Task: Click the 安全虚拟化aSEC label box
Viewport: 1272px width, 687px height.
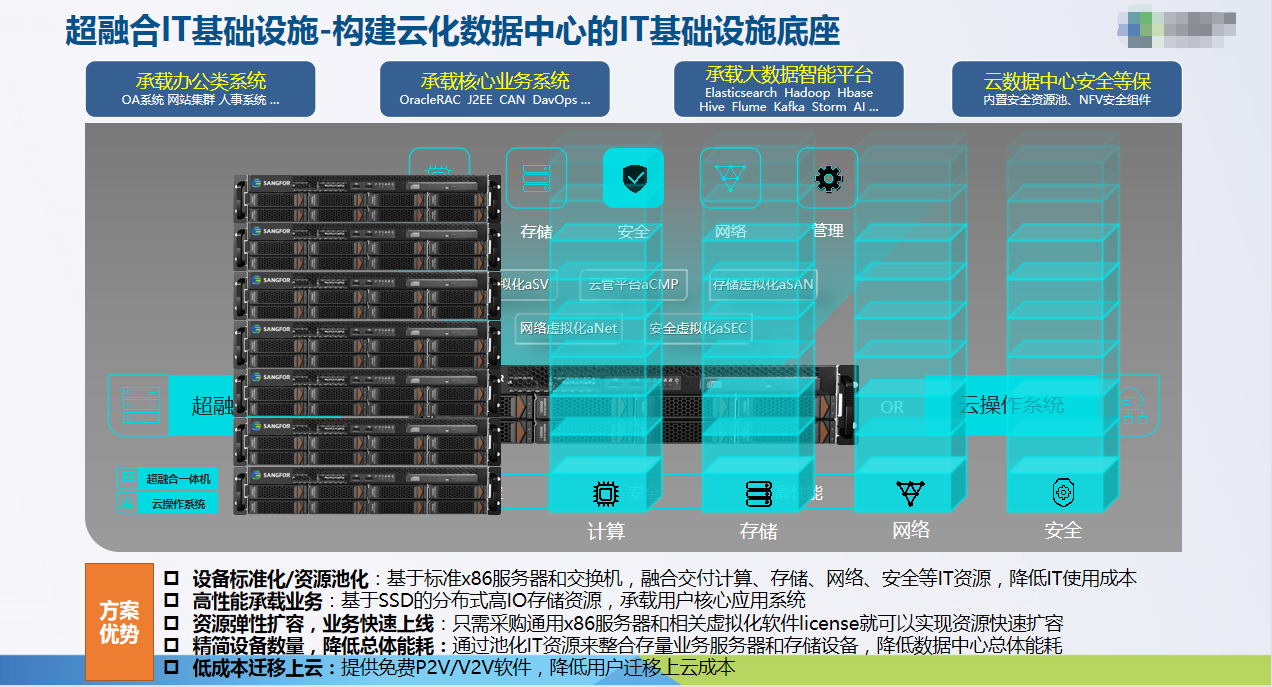Action: [x=698, y=328]
